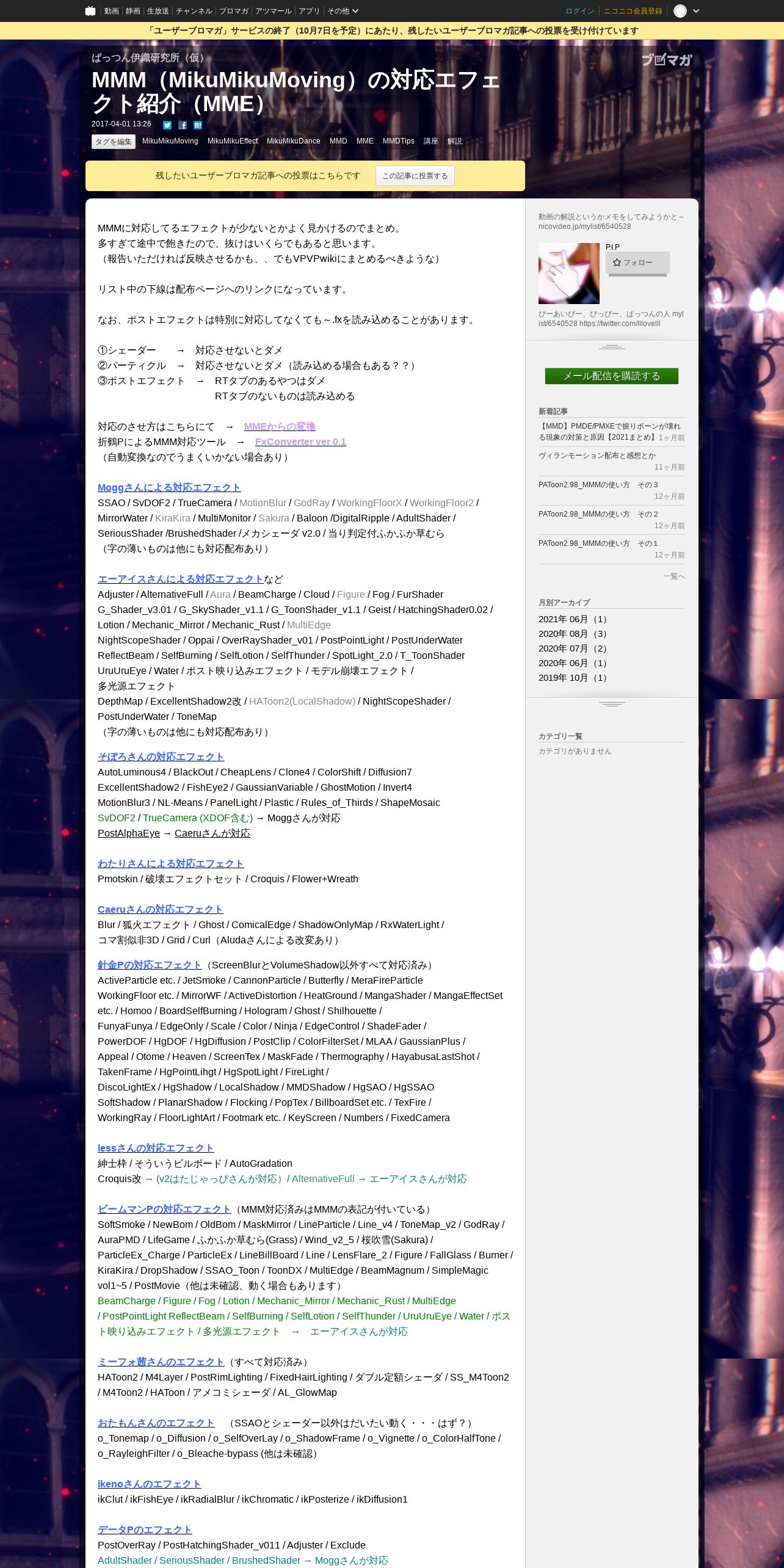Open 静画 in the top navigation

[x=132, y=11]
